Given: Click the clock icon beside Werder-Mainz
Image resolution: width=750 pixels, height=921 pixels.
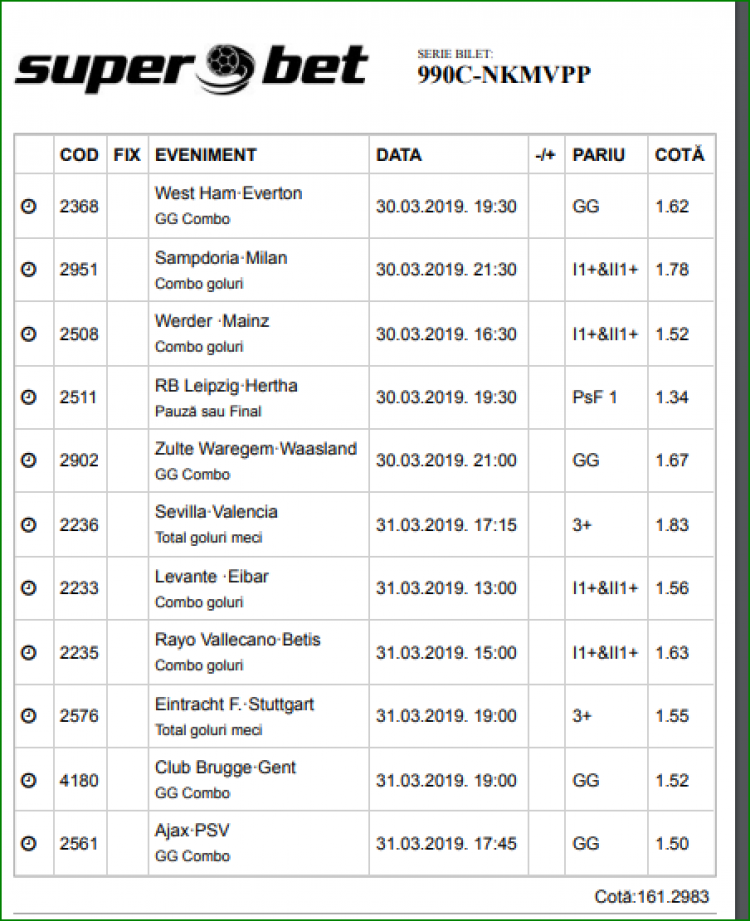Looking at the screenshot, I should 29,334.
